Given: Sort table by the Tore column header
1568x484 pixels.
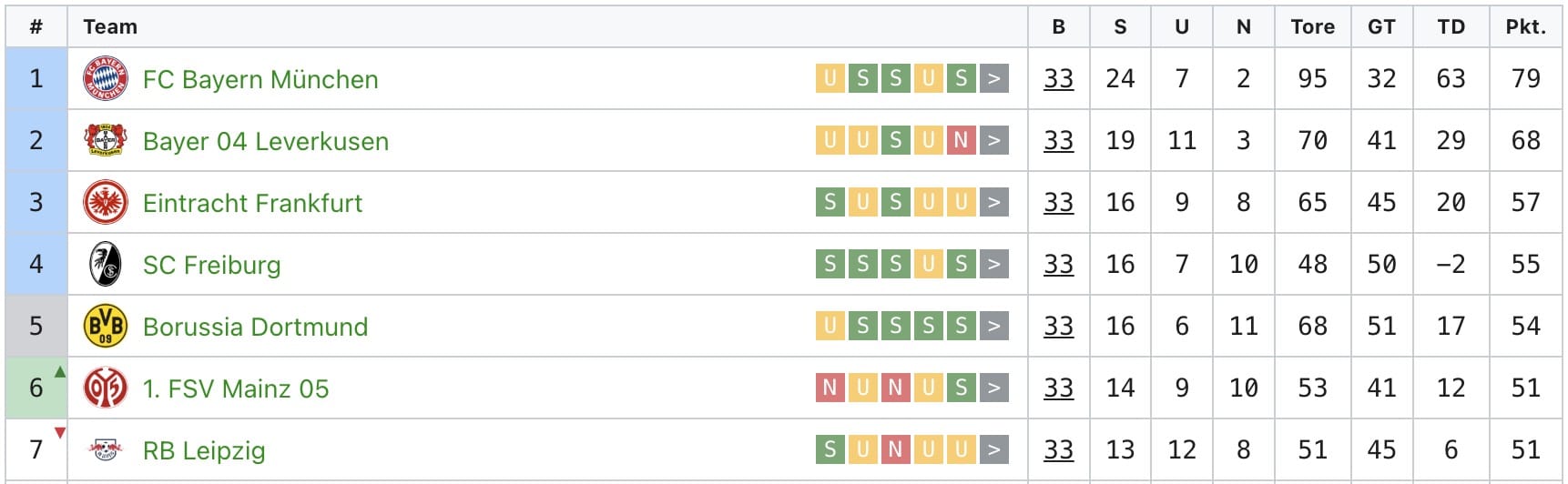Looking at the screenshot, I should [x=1312, y=27].
